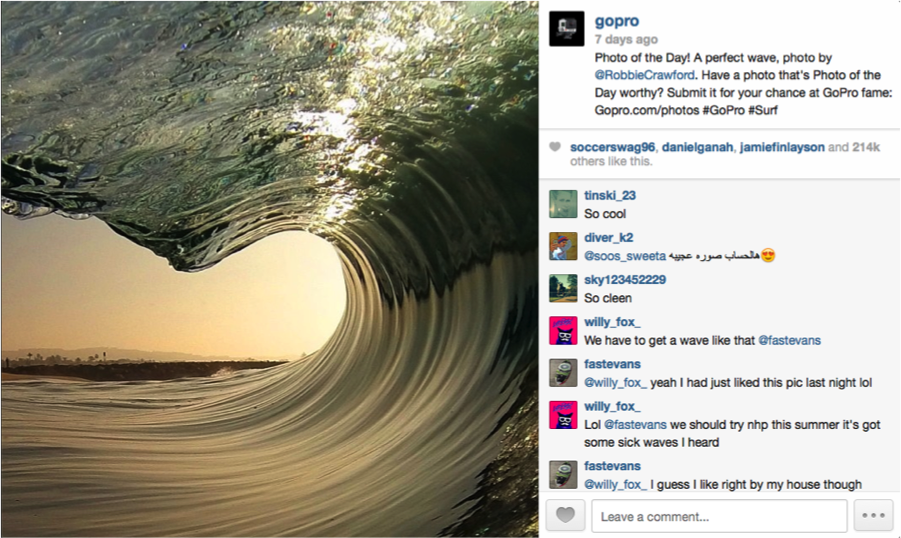Click willy_fox_ avatar beside 'Lol' comment
The image size is (901, 538).
point(563,415)
